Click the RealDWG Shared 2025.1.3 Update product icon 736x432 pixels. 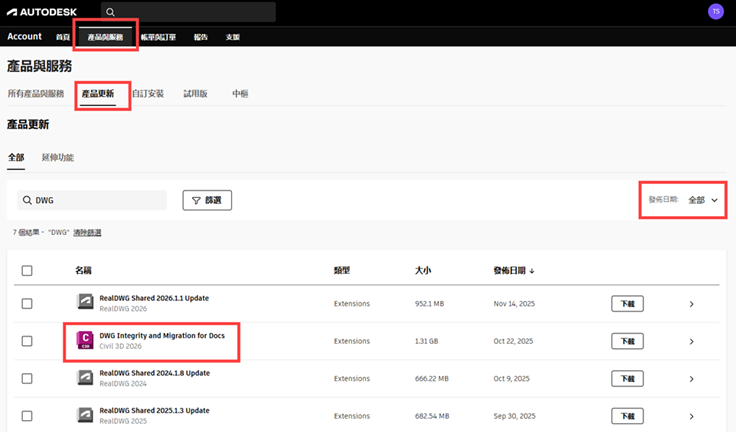point(85,414)
